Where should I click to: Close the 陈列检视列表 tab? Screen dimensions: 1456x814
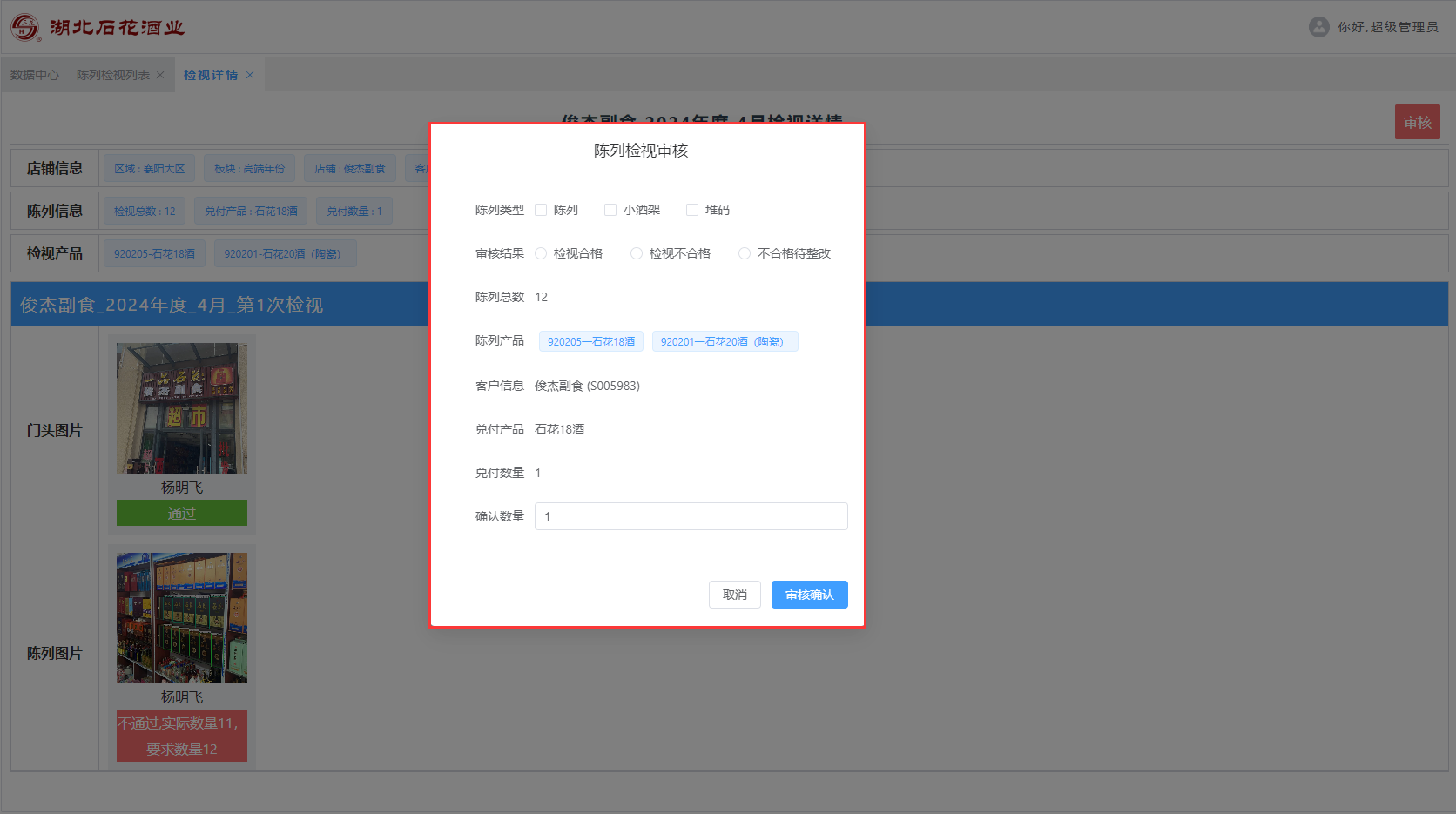pyautogui.click(x=160, y=75)
